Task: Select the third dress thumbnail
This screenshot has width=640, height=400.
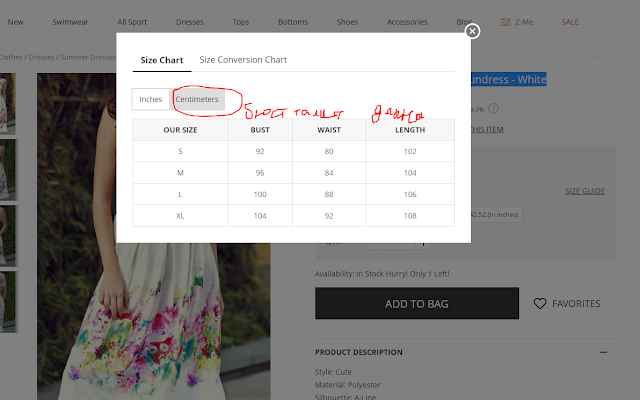Action: 7,236
